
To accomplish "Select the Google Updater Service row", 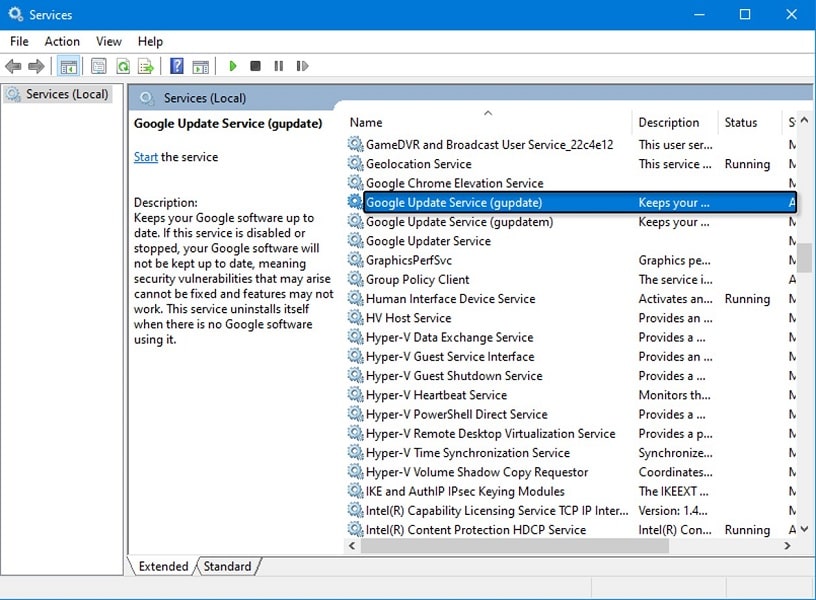I will (x=571, y=240).
